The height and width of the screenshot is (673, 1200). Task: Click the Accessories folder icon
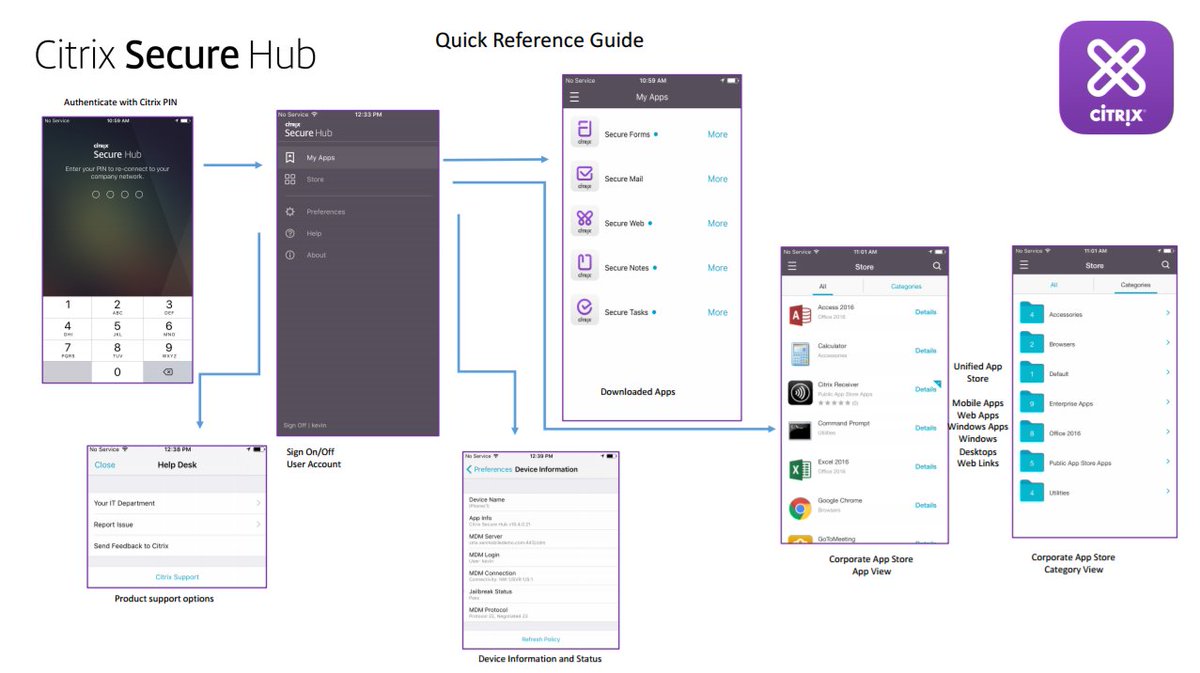point(1031,314)
